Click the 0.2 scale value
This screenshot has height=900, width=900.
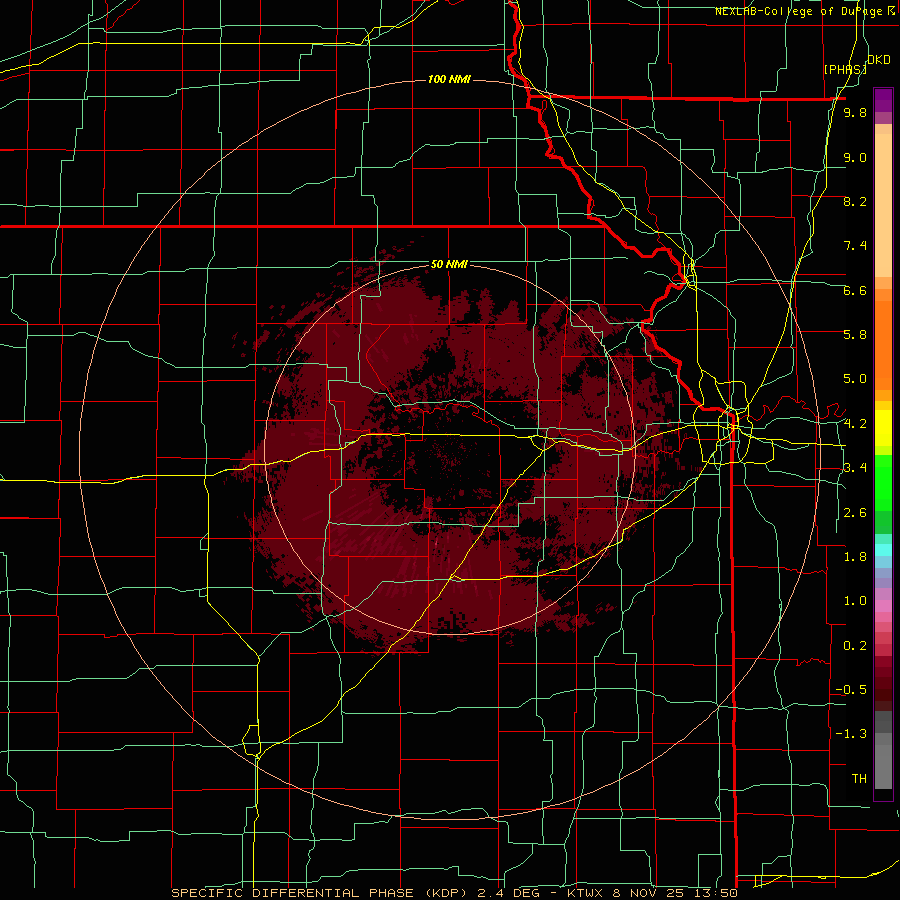click(855, 646)
